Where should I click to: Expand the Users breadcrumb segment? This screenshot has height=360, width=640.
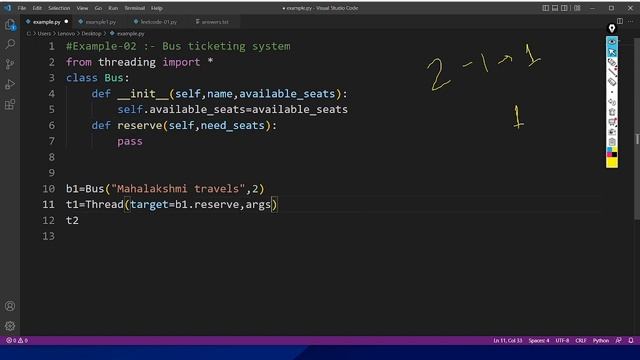(x=44, y=34)
